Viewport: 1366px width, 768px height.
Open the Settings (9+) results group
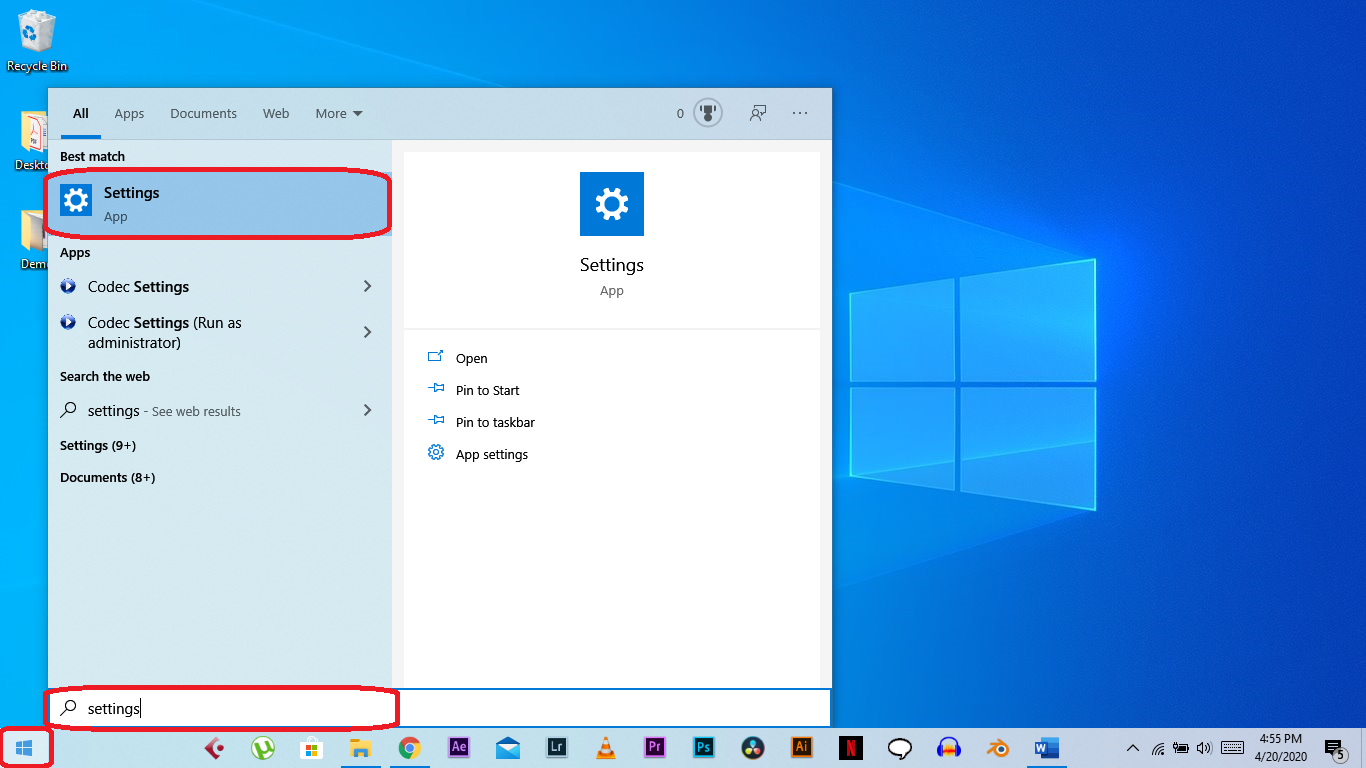coord(98,446)
